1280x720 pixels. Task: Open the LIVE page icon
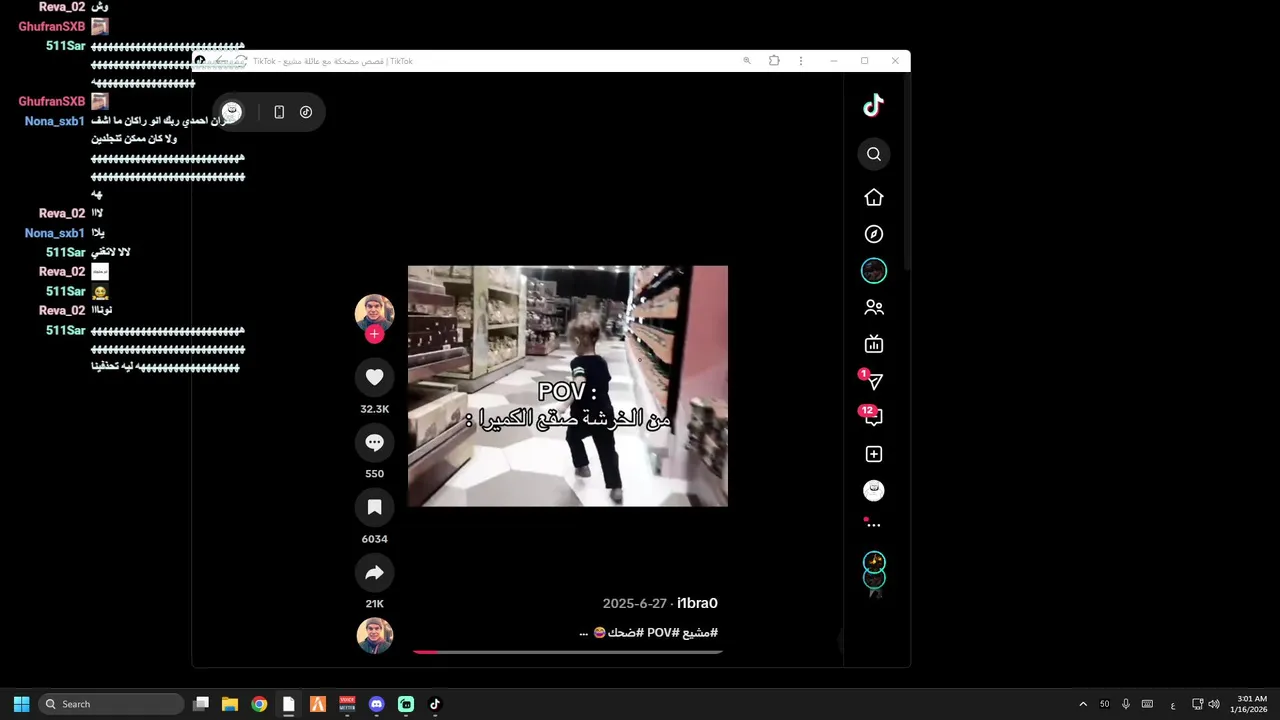click(x=874, y=344)
